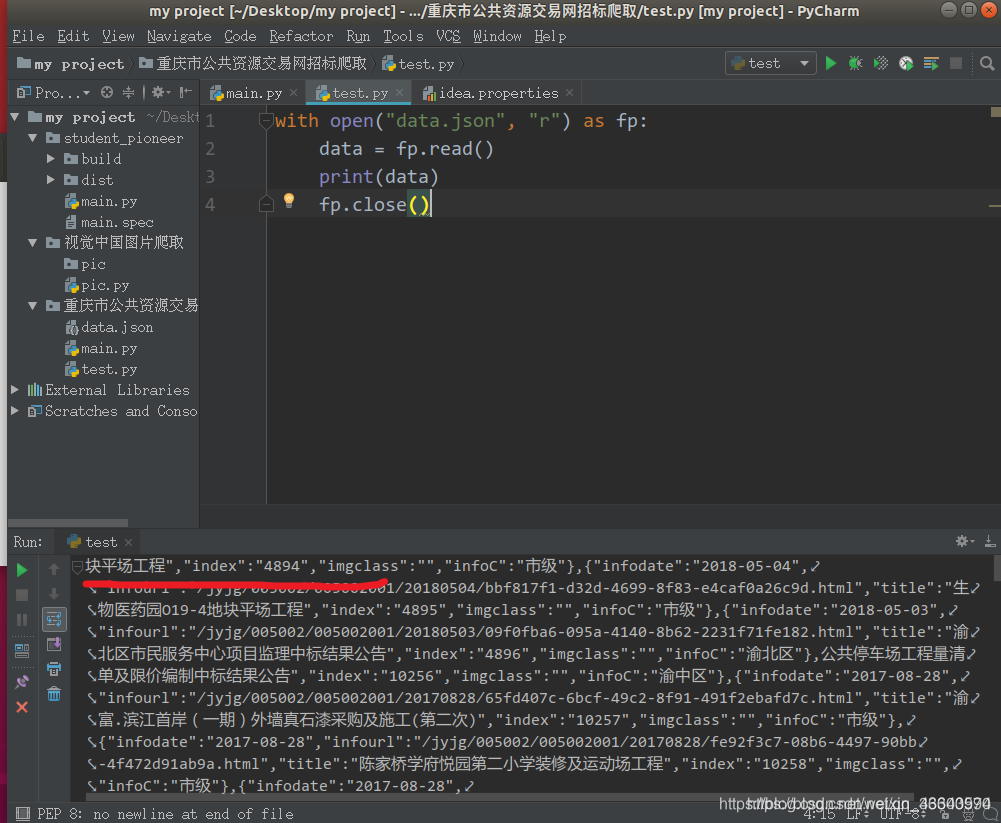The height and width of the screenshot is (823, 1001).
Task: Open the Tools menu
Action: tap(403, 36)
